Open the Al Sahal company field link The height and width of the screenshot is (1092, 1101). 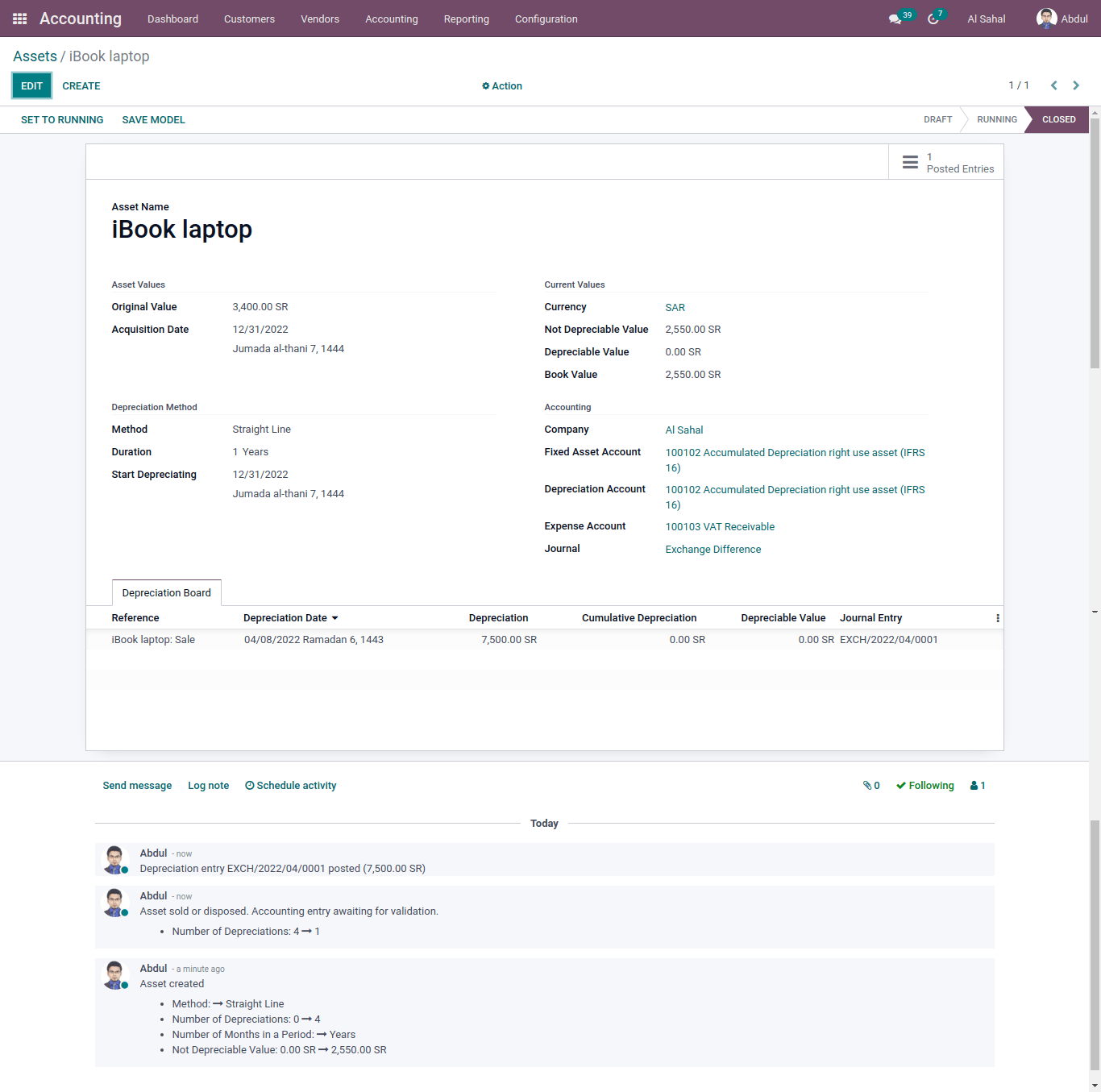click(684, 430)
